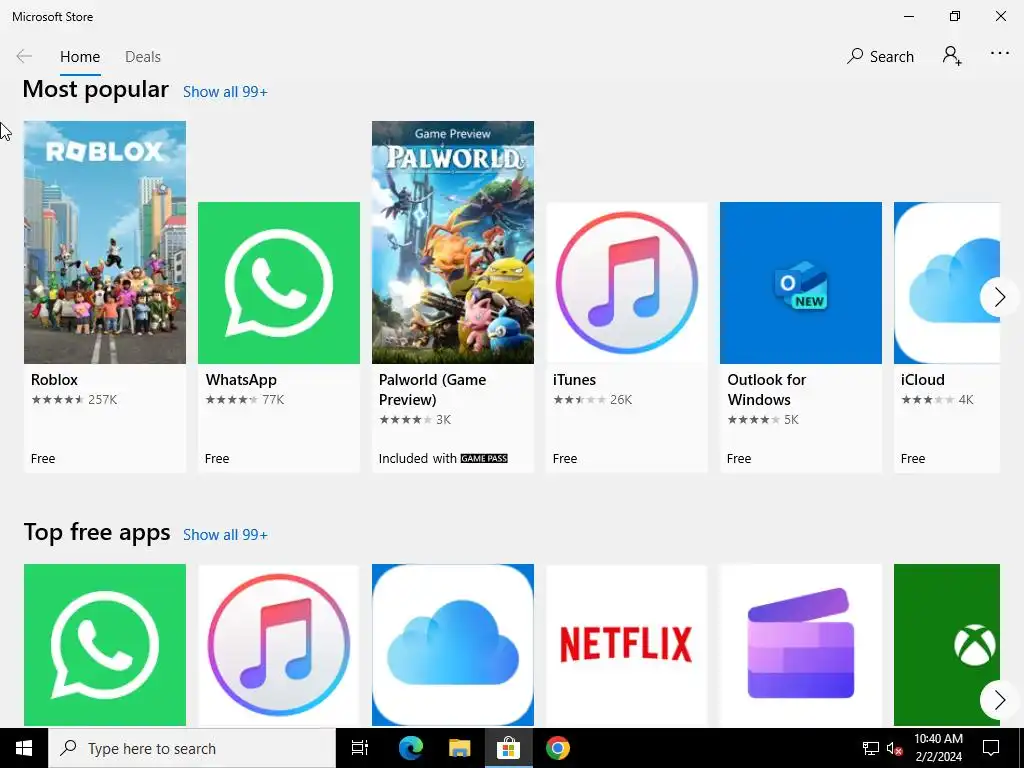Open iTunes icon in Most popular

pos(627,283)
